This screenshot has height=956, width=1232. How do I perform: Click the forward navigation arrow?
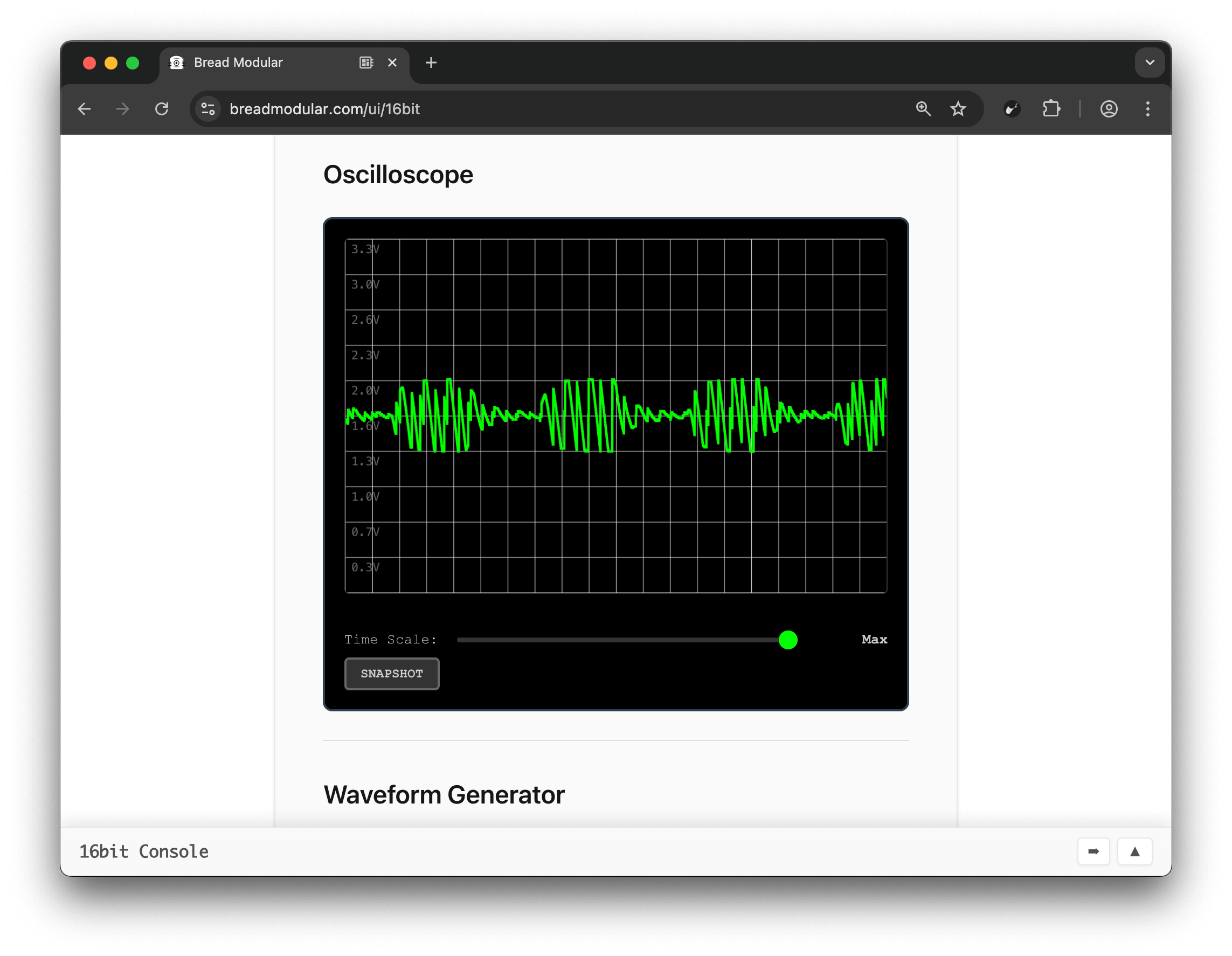(122, 109)
